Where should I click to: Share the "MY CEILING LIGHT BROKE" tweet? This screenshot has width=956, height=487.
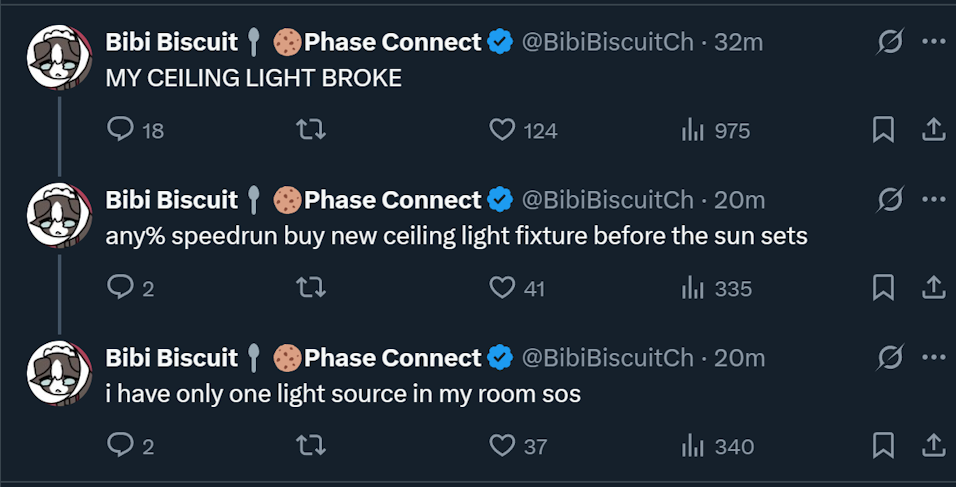click(933, 130)
